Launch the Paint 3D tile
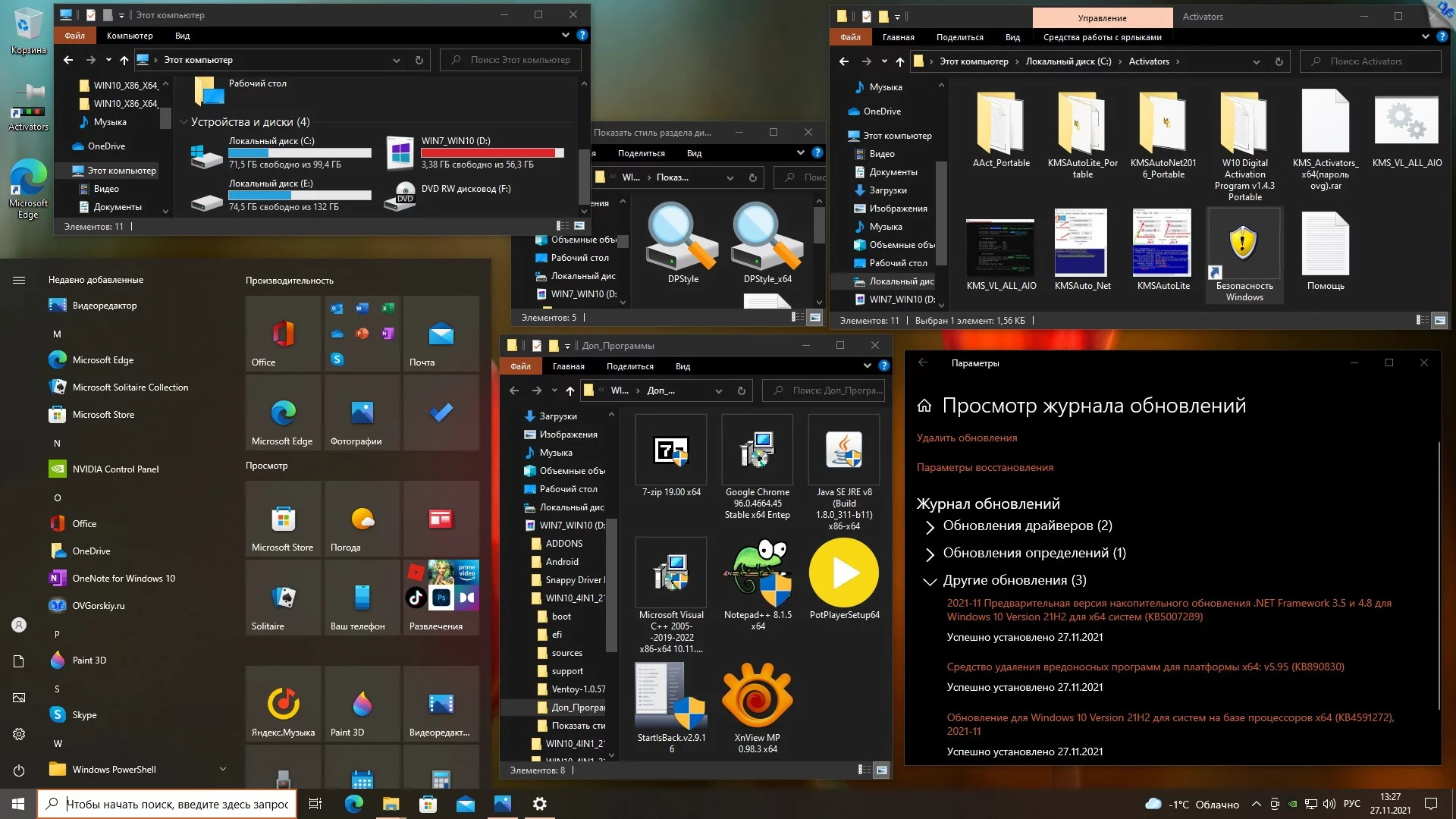Image resolution: width=1456 pixels, height=819 pixels. 362,704
